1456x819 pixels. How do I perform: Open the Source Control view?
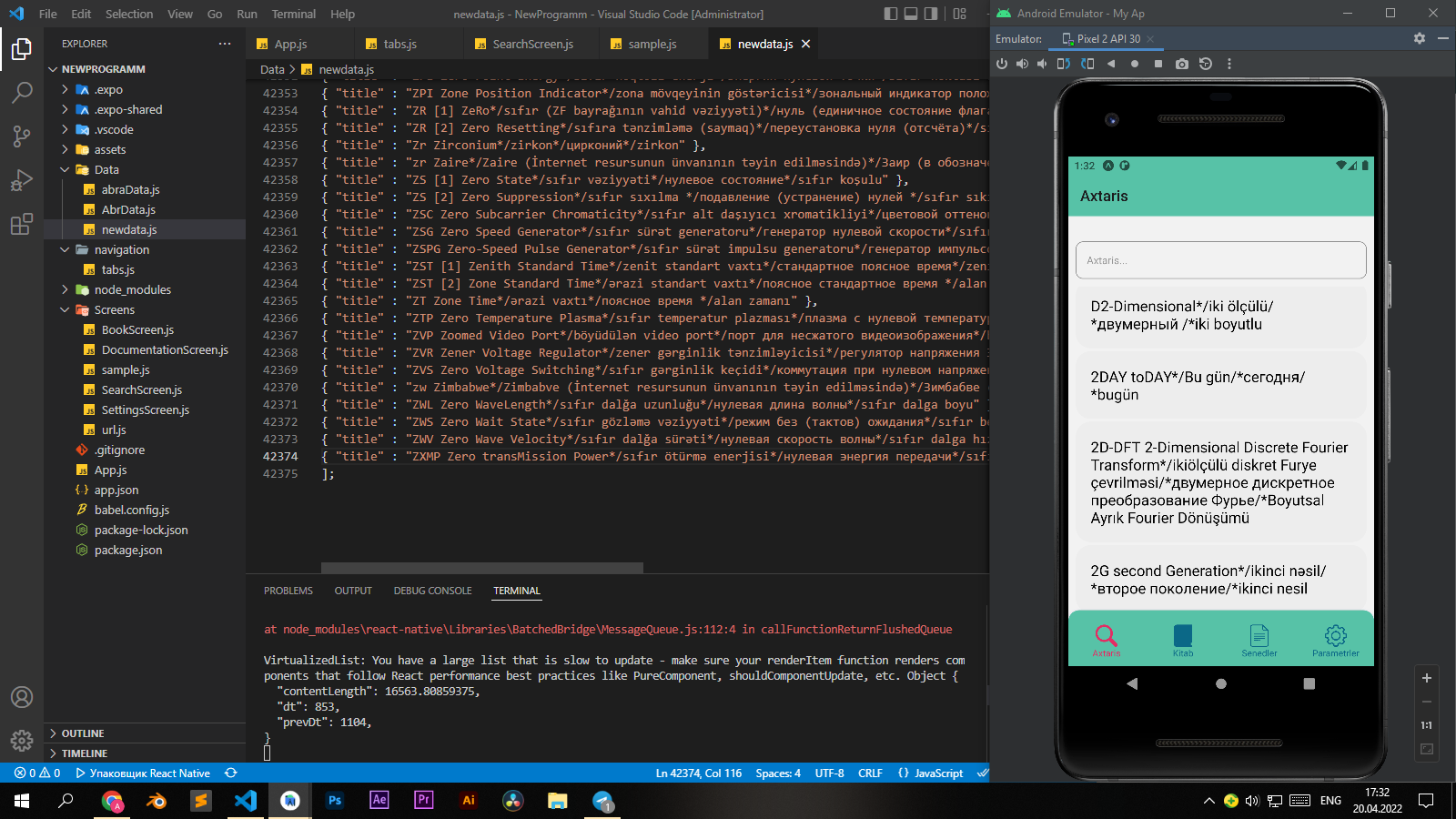[22, 136]
